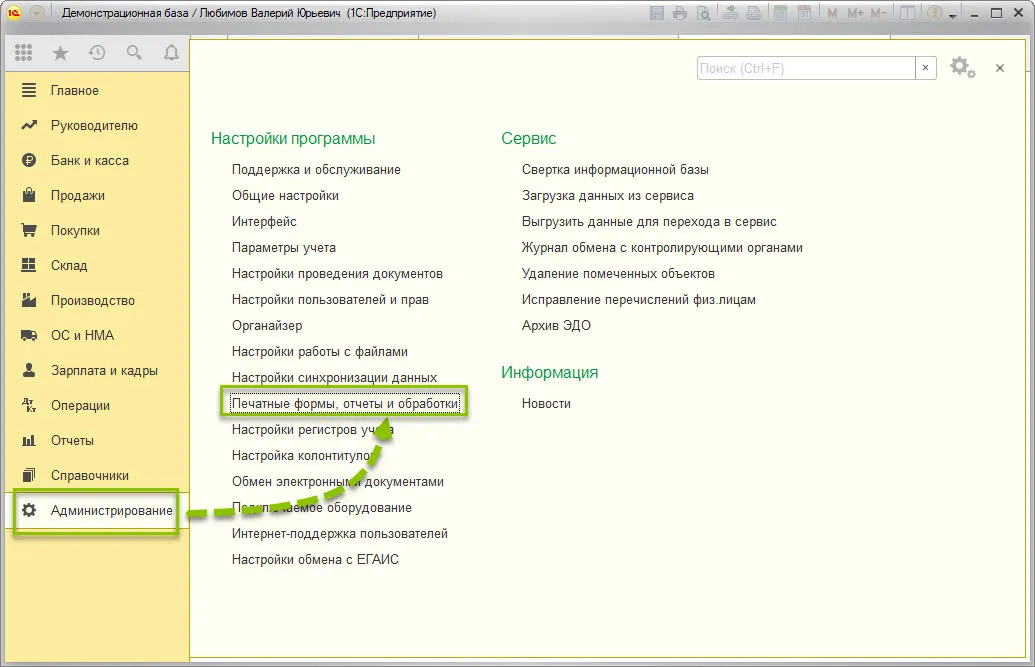
Task: Open Печатные формы, отчеты и обработки
Action: click(x=345, y=404)
